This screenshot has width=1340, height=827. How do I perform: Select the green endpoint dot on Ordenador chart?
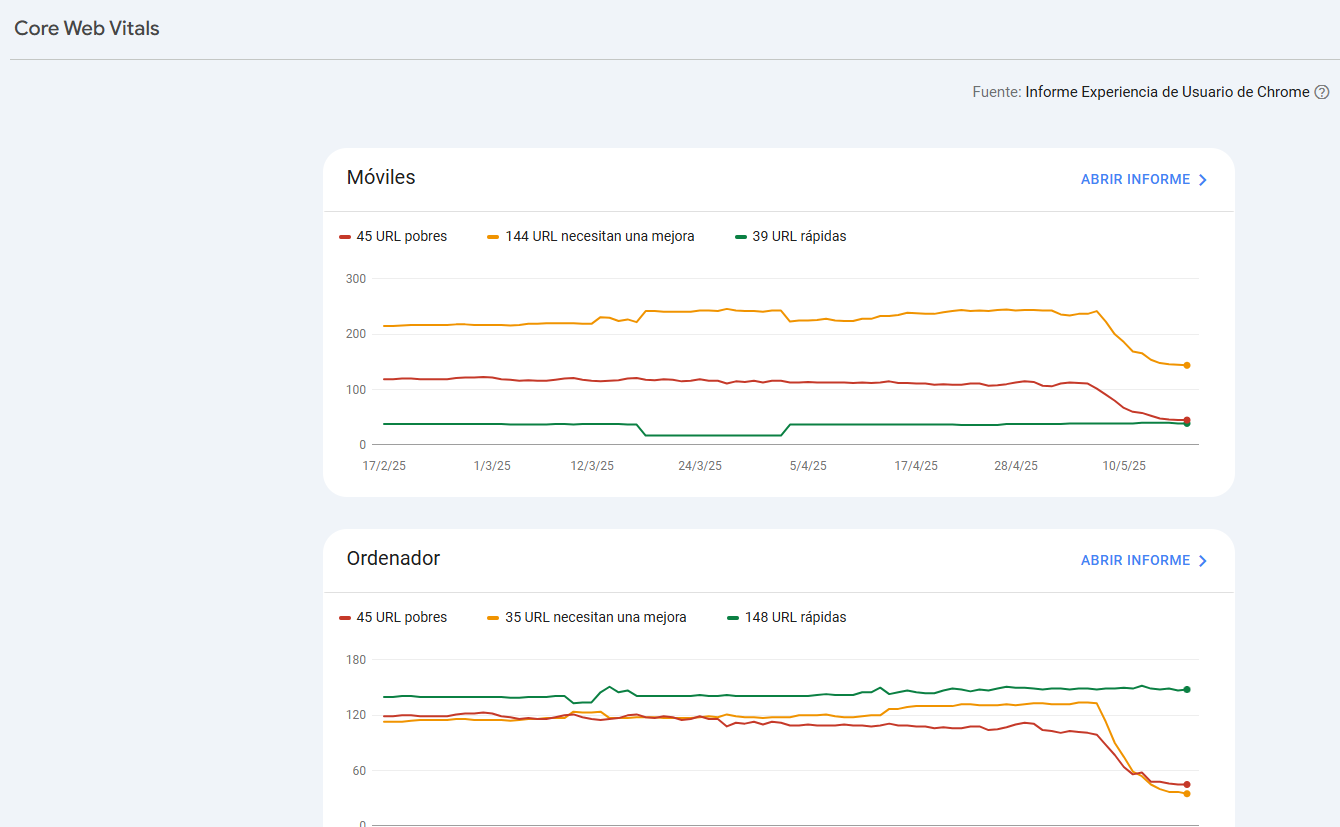pos(1187,689)
